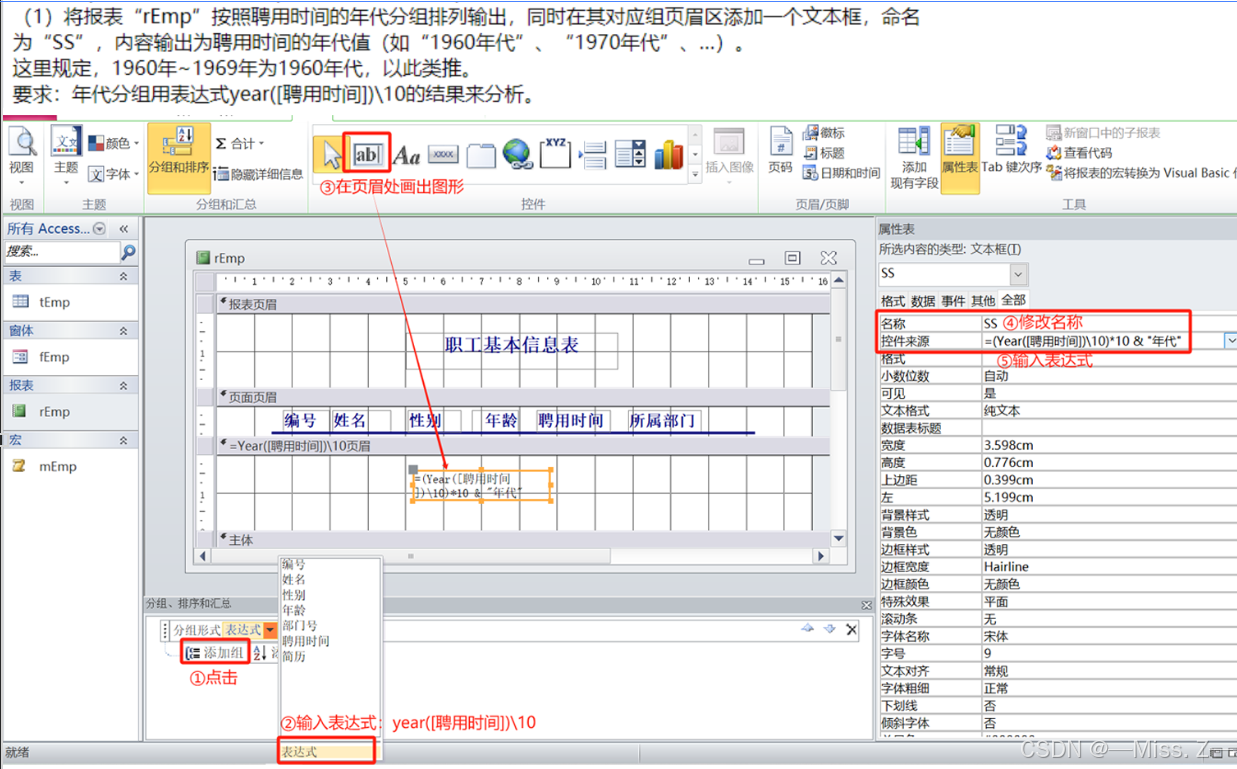Click 添加现有字段 button
This screenshot has height=769, width=1237.
pos(914,157)
